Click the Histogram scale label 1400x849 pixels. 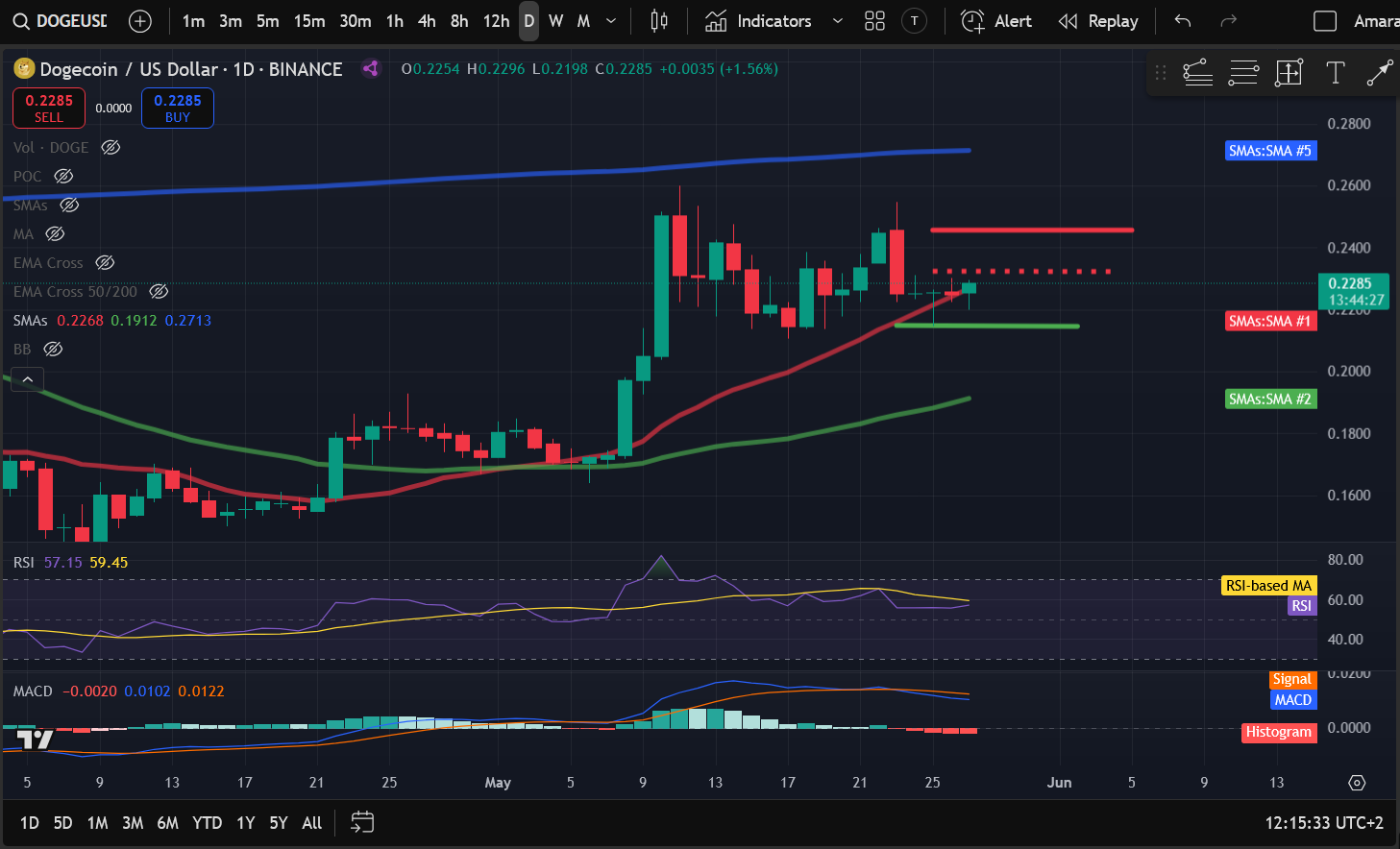pyautogui.click(x=1278, y=732)
